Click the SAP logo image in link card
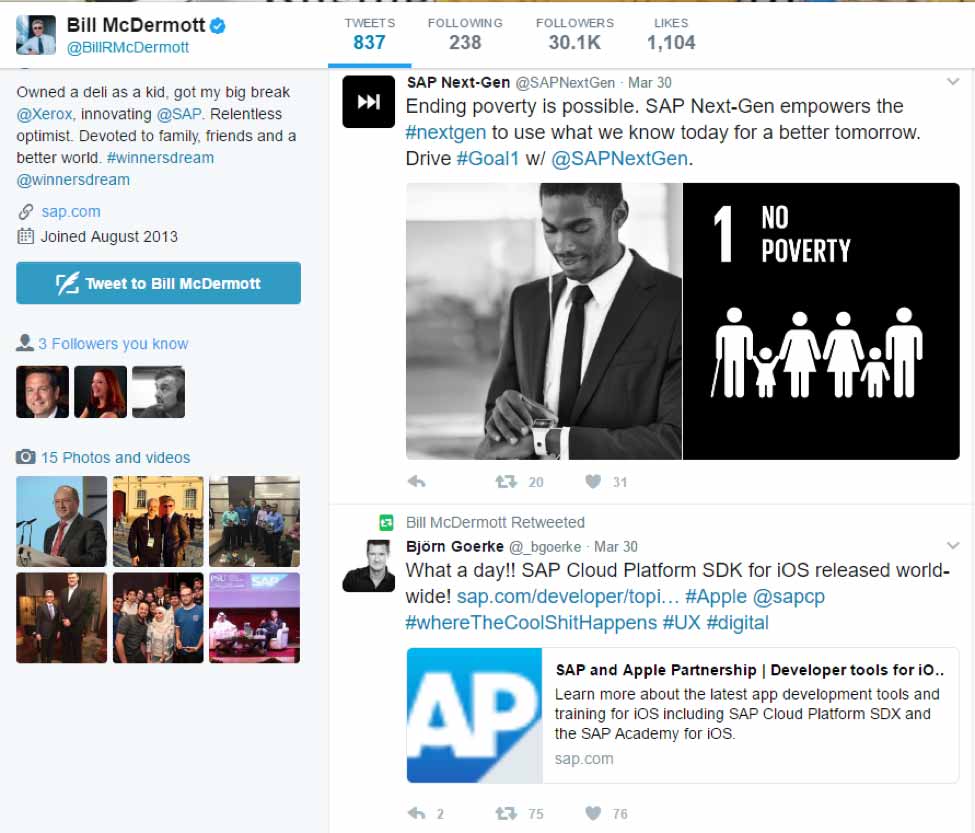This screenshot has height=833, width=975. [x=474, y=716]
